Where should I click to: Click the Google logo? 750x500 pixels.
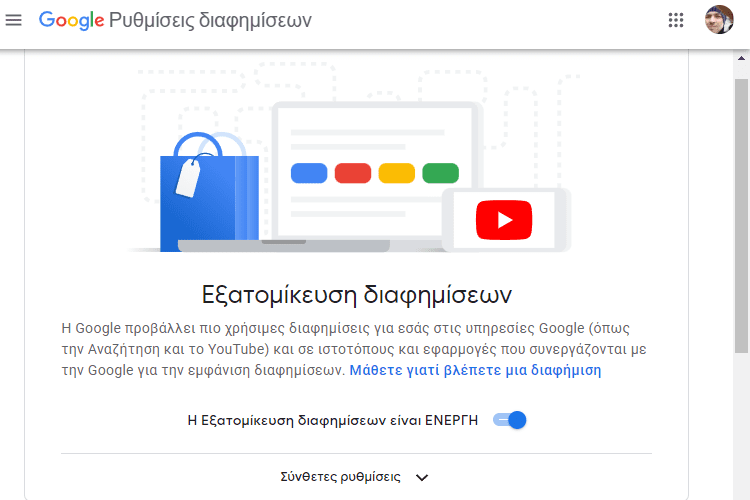pyautogui.click(x=71, y=21)
